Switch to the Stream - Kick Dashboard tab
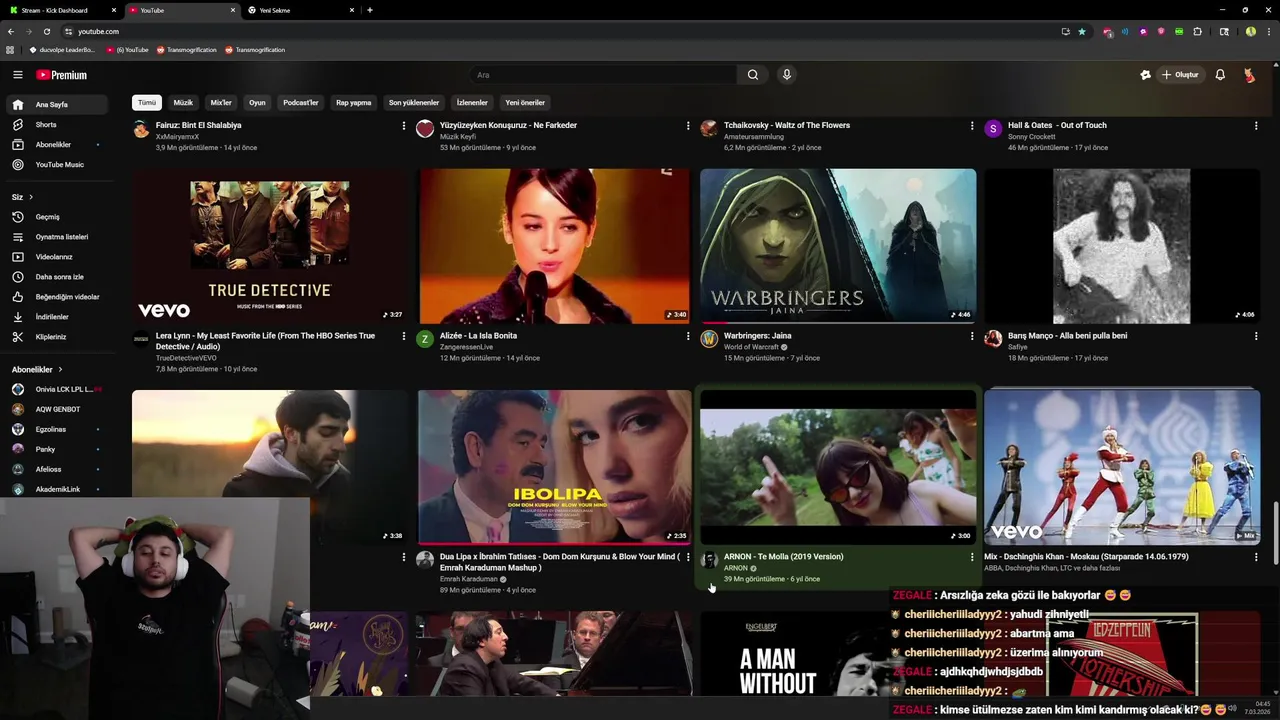The image size is (1280, 720). pos(60,10)
